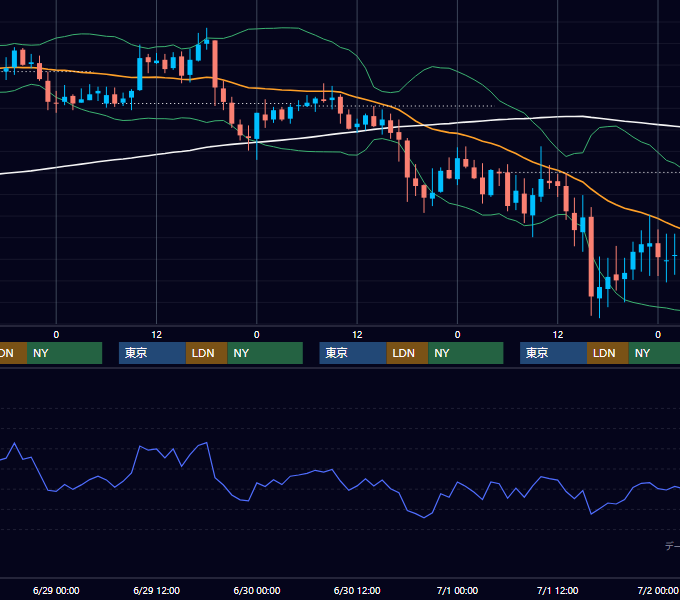Click the 7/2 00:00 date label
Viewport: 680px width, 600px height.
[658, 590]
